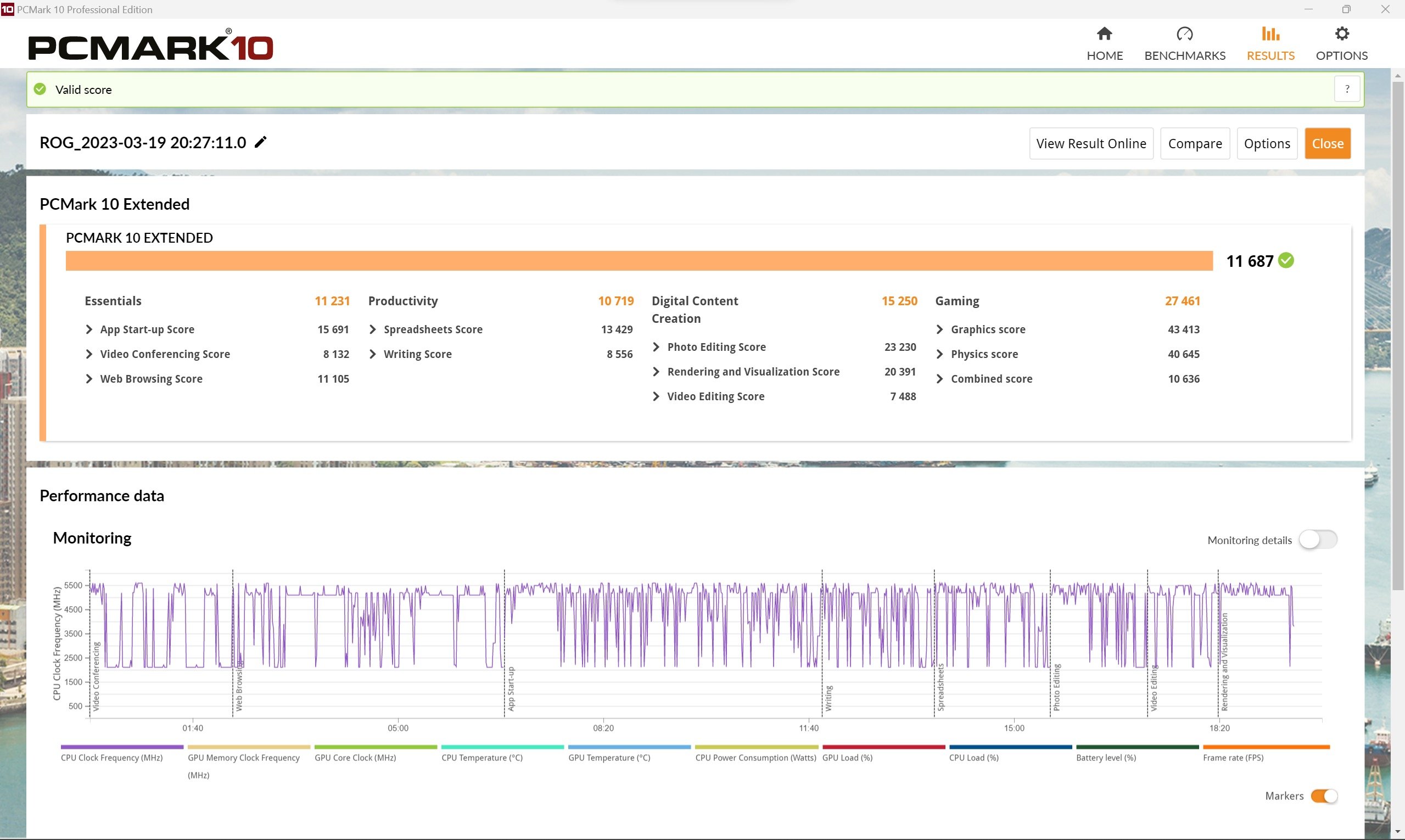Expand Spreadsheets Score details
Image resolution: width=1405 pixels, height=840 pixels.
click(x=372, y=329)
